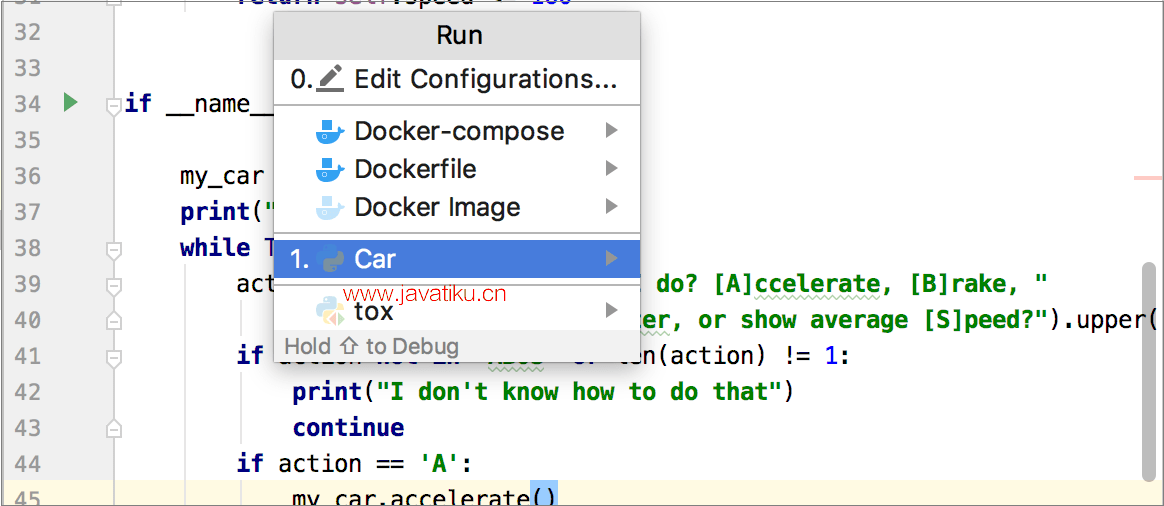Expand the Car configuration submenu arrow

coord(611,259)
